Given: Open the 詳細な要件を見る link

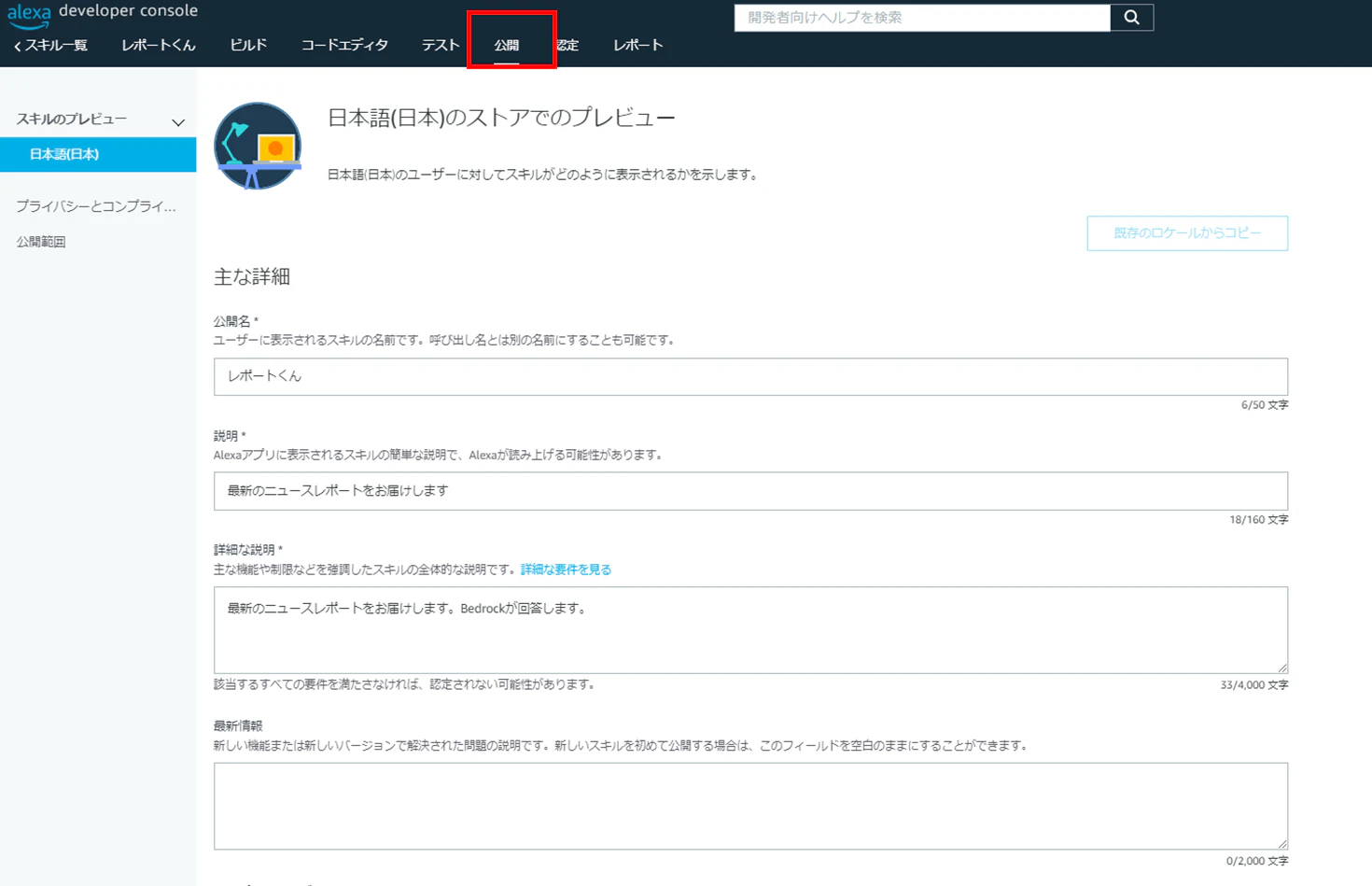Looking at the screenshot, I should click(566, 570).
